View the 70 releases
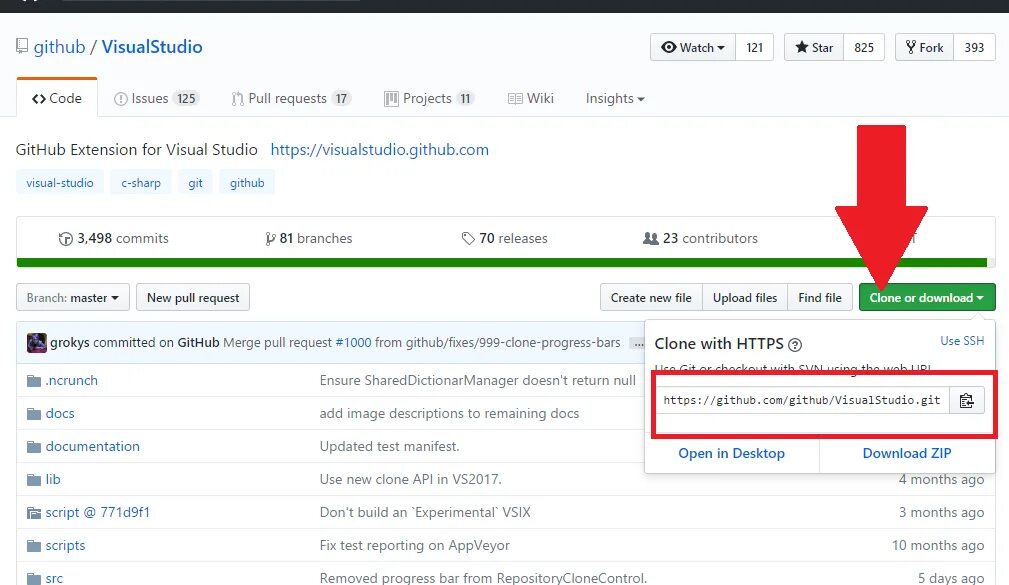This screenshot has width=1009, height=585. pos(504,239)
